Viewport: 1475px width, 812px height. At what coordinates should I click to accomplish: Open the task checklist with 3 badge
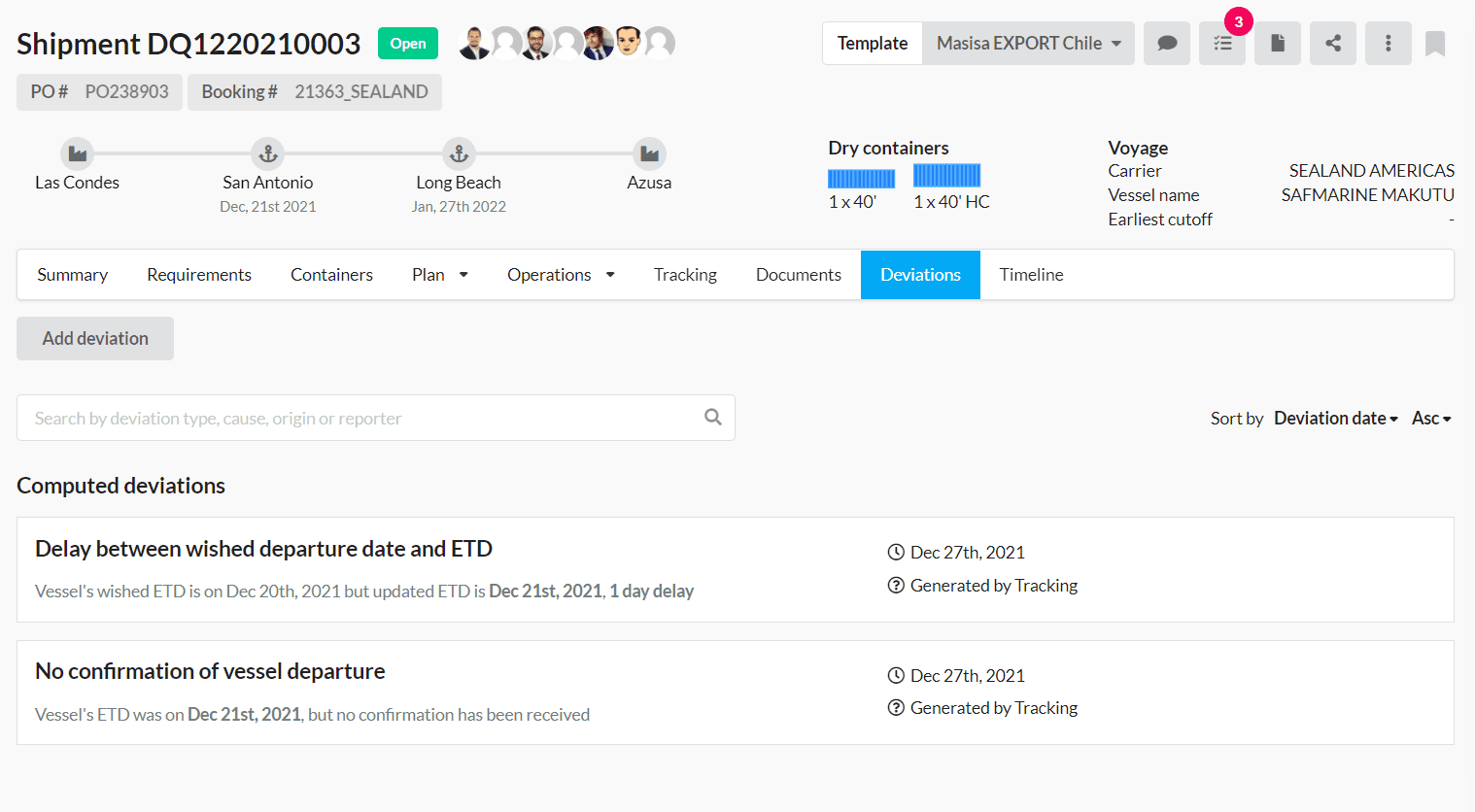[1222, 44]
